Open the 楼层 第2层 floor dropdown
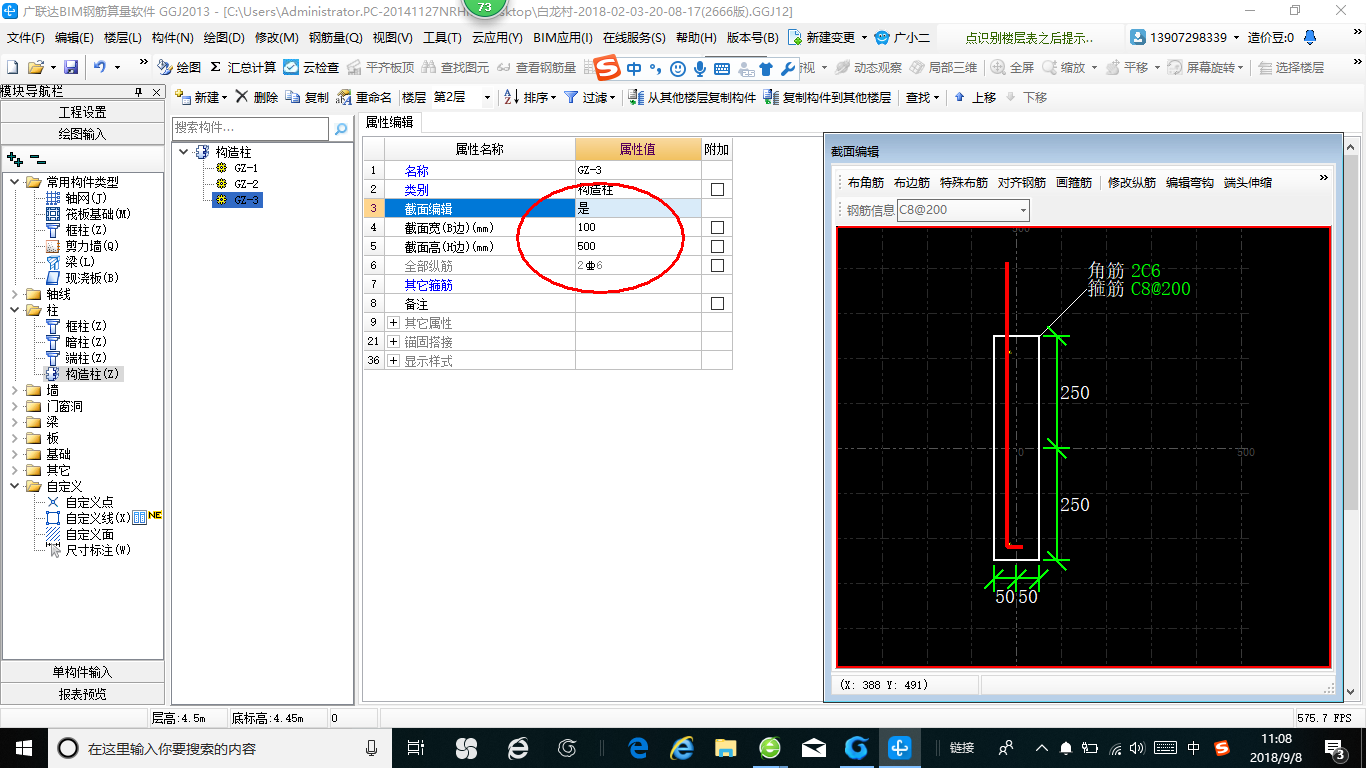Image resolution: width=1366 pixels, height=768 pixels. 487,97
